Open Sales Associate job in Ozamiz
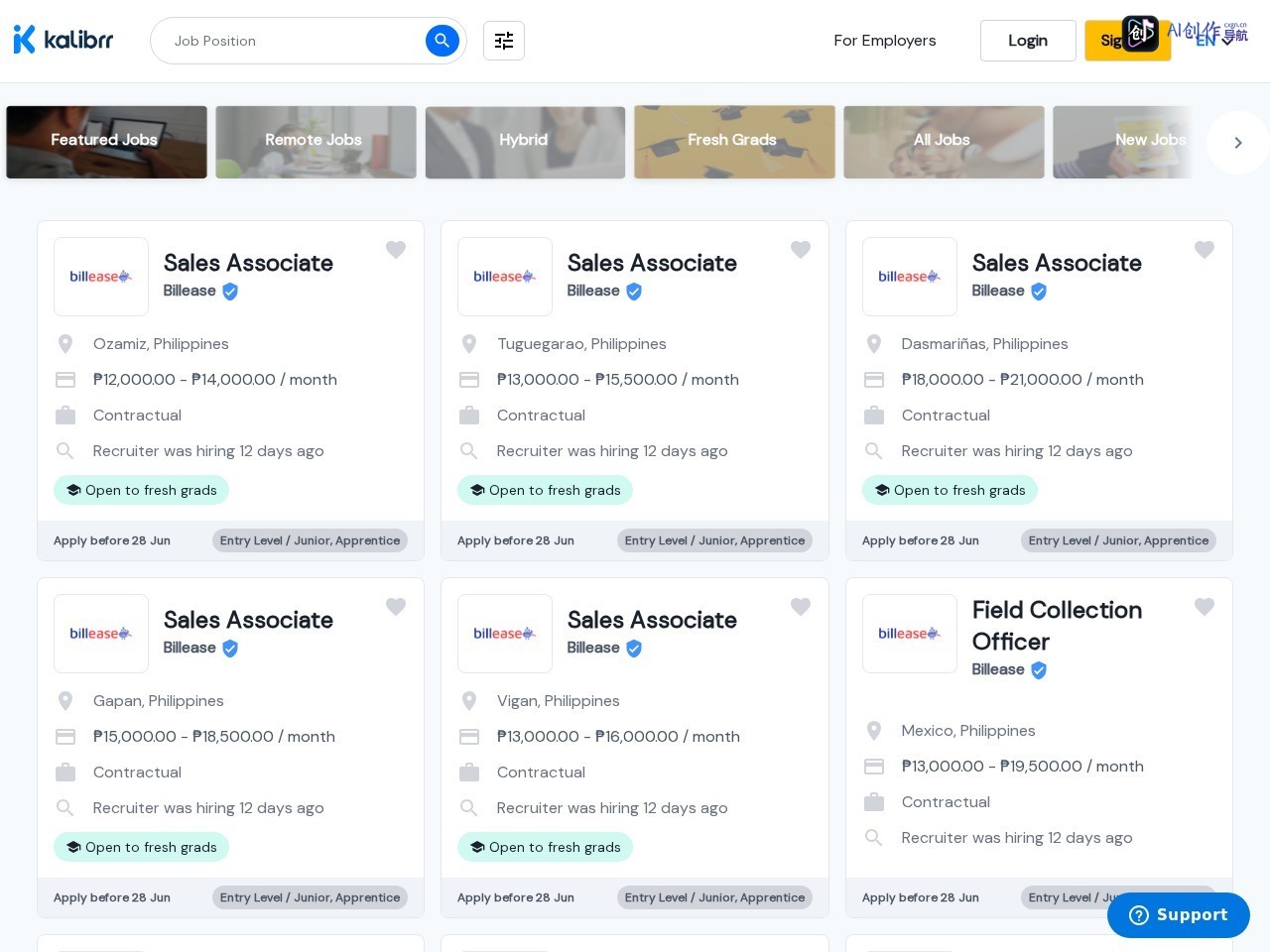This screenshot has width=1270, height=952. pos(248,263)
